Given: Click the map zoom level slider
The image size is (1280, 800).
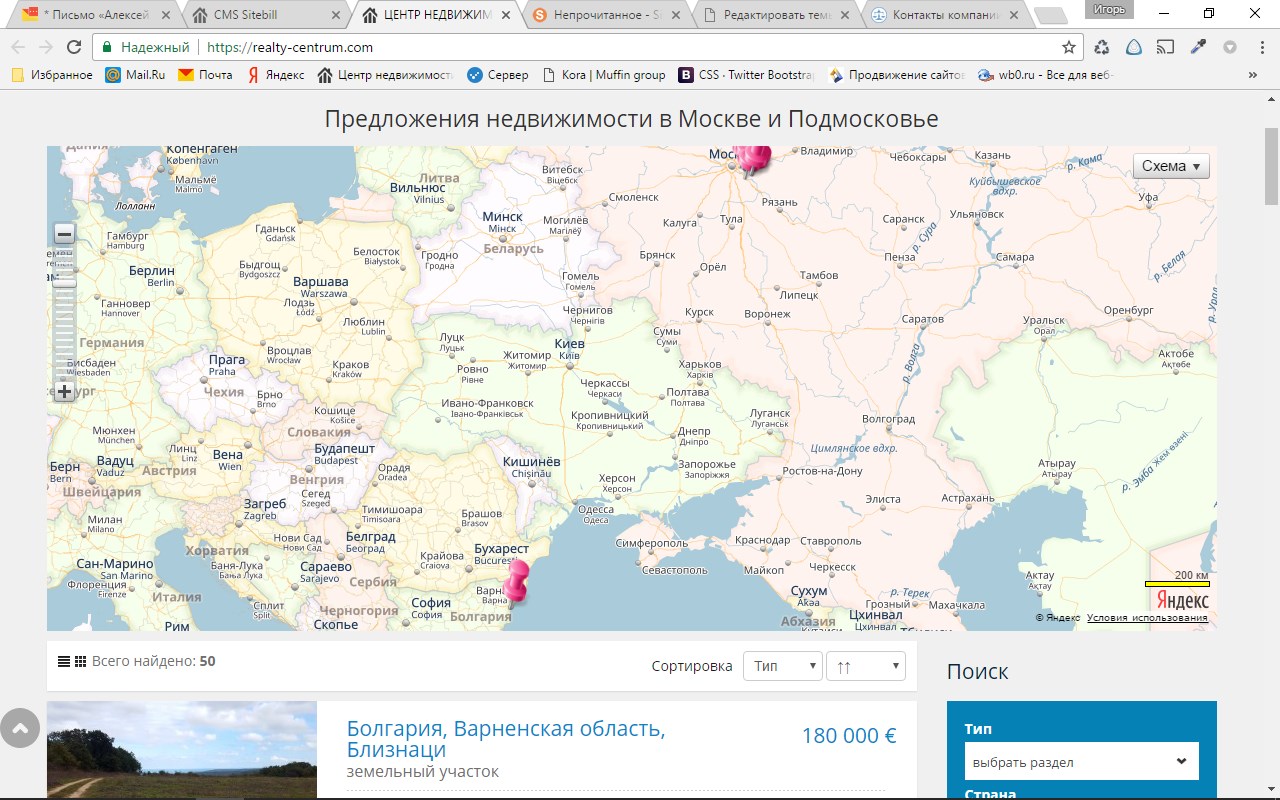Looking at the screenshot, I should pos(64,282).
